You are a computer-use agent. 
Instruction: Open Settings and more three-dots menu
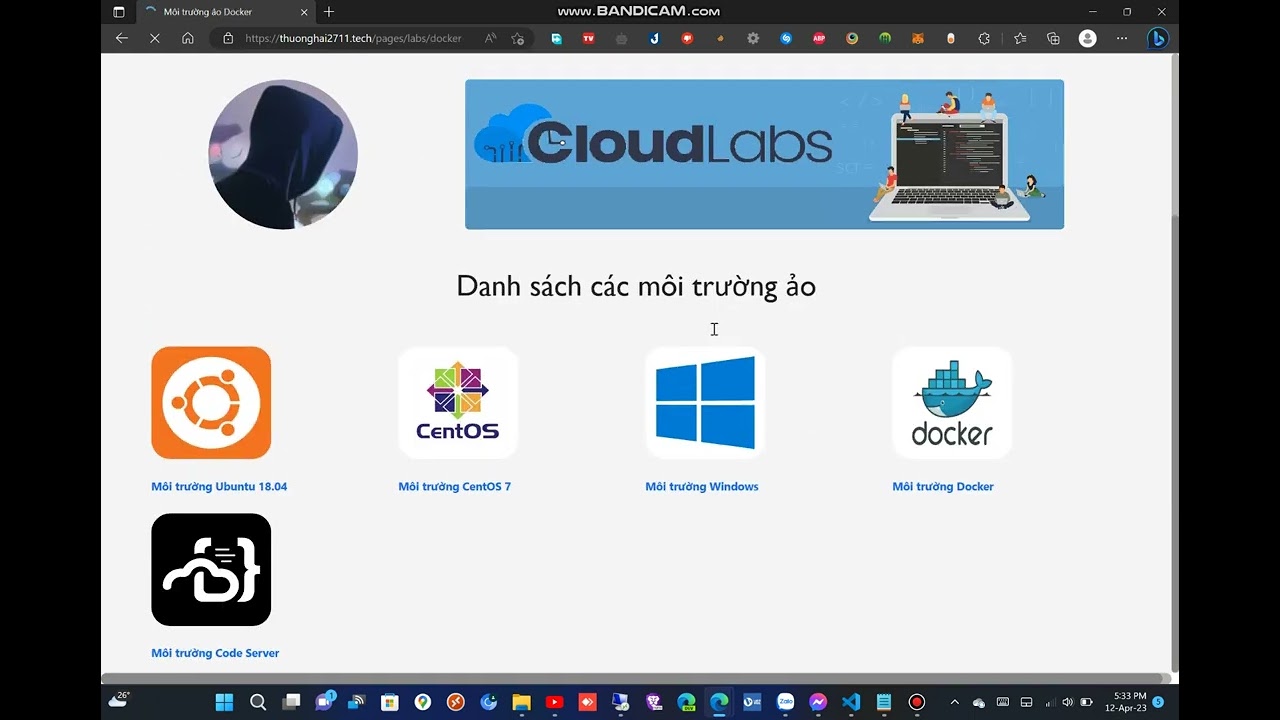pyautogui.click(x=1122, y=38)
